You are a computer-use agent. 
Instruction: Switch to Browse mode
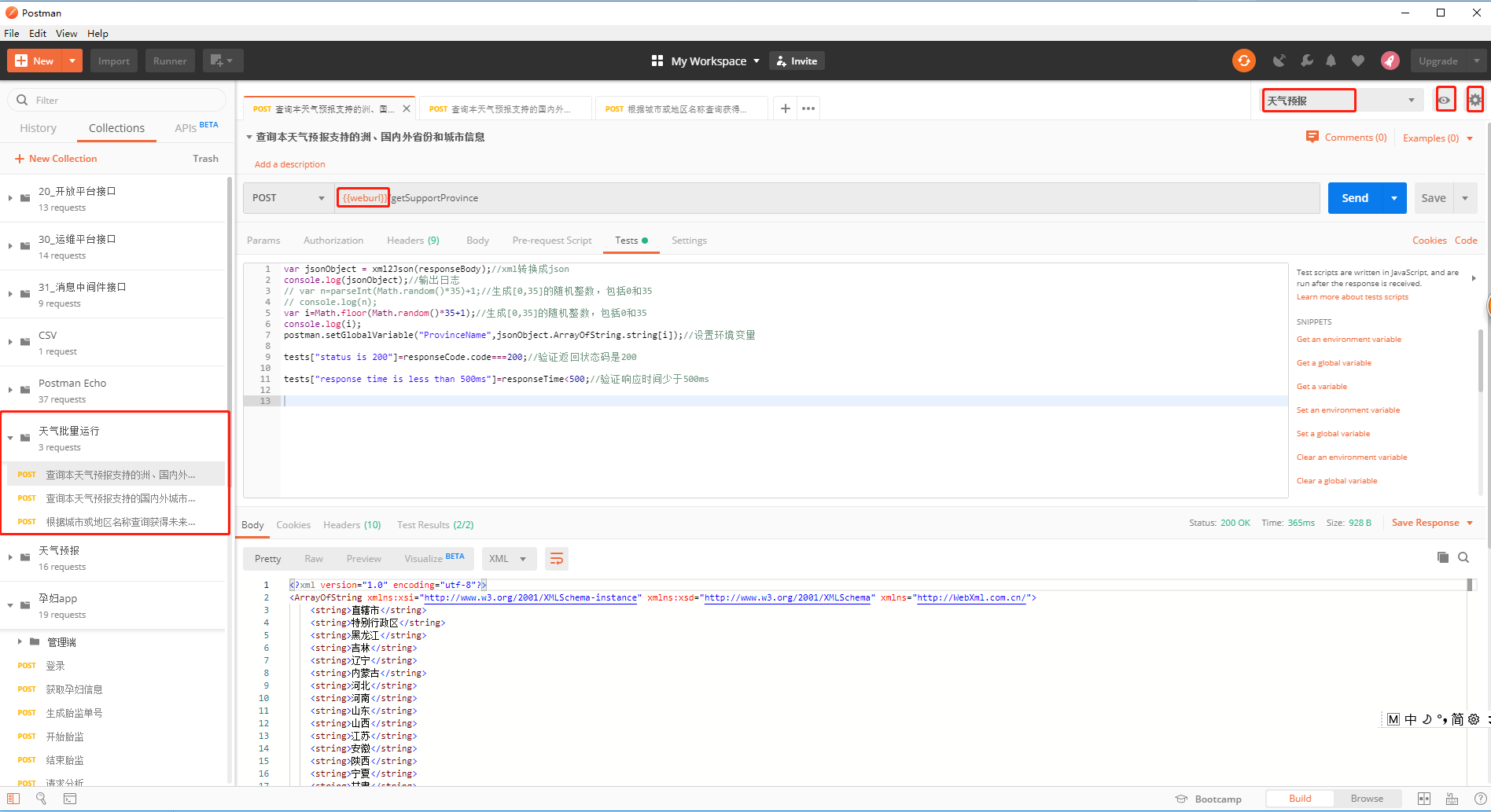pos(1367,799)
